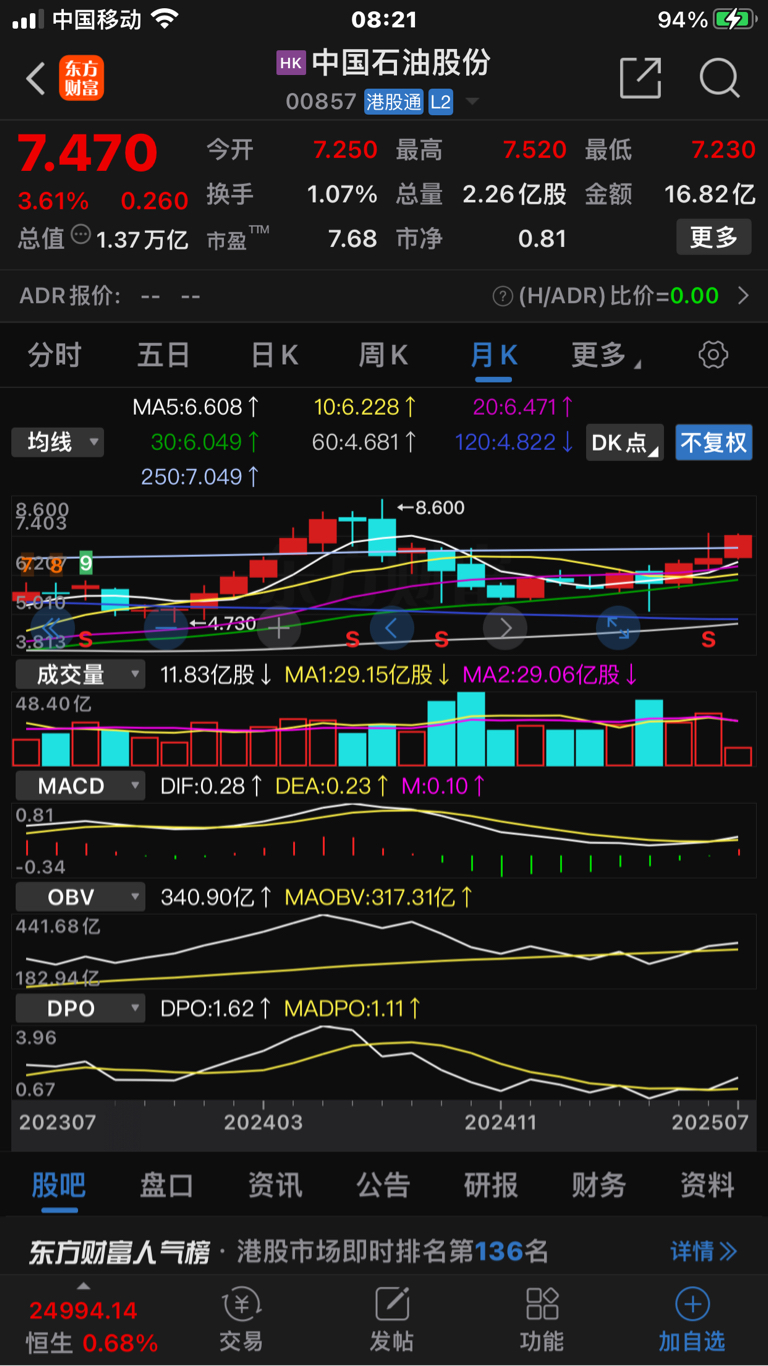Screen dimensions: 768x1366
Task: Tap the 中国石油股份 stock title
Action: [400, 63]
